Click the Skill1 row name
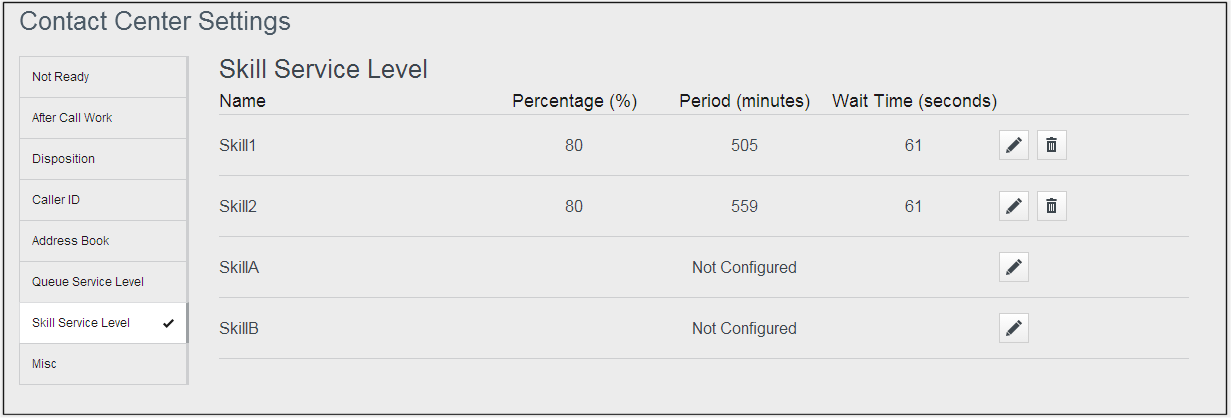Viewport: 1231px width, 418px height. coord(238,146)
